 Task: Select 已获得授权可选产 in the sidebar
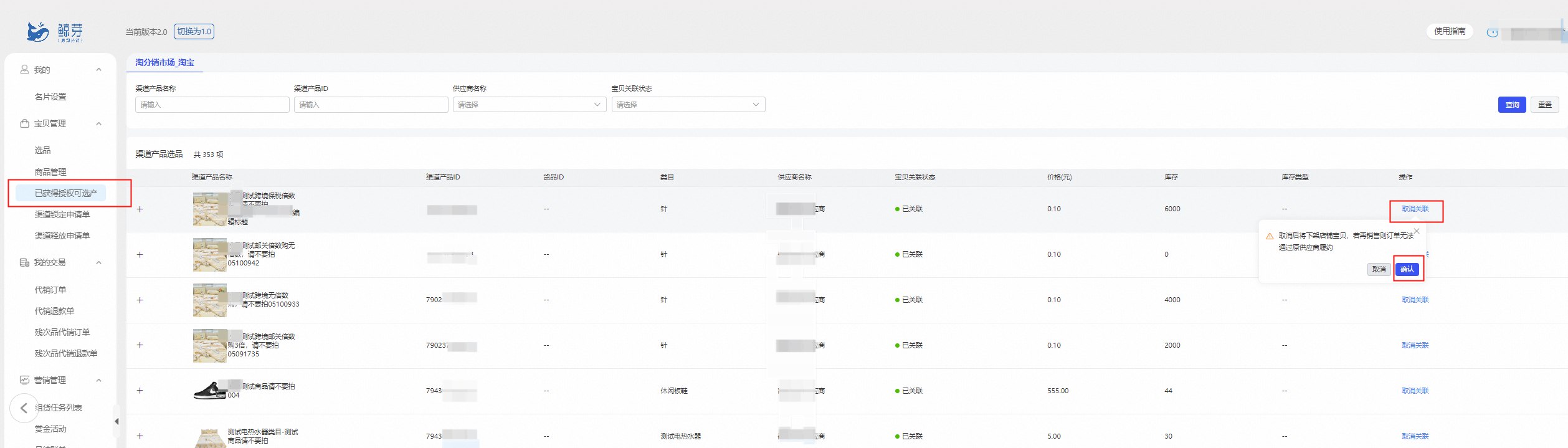coord(66,193)
